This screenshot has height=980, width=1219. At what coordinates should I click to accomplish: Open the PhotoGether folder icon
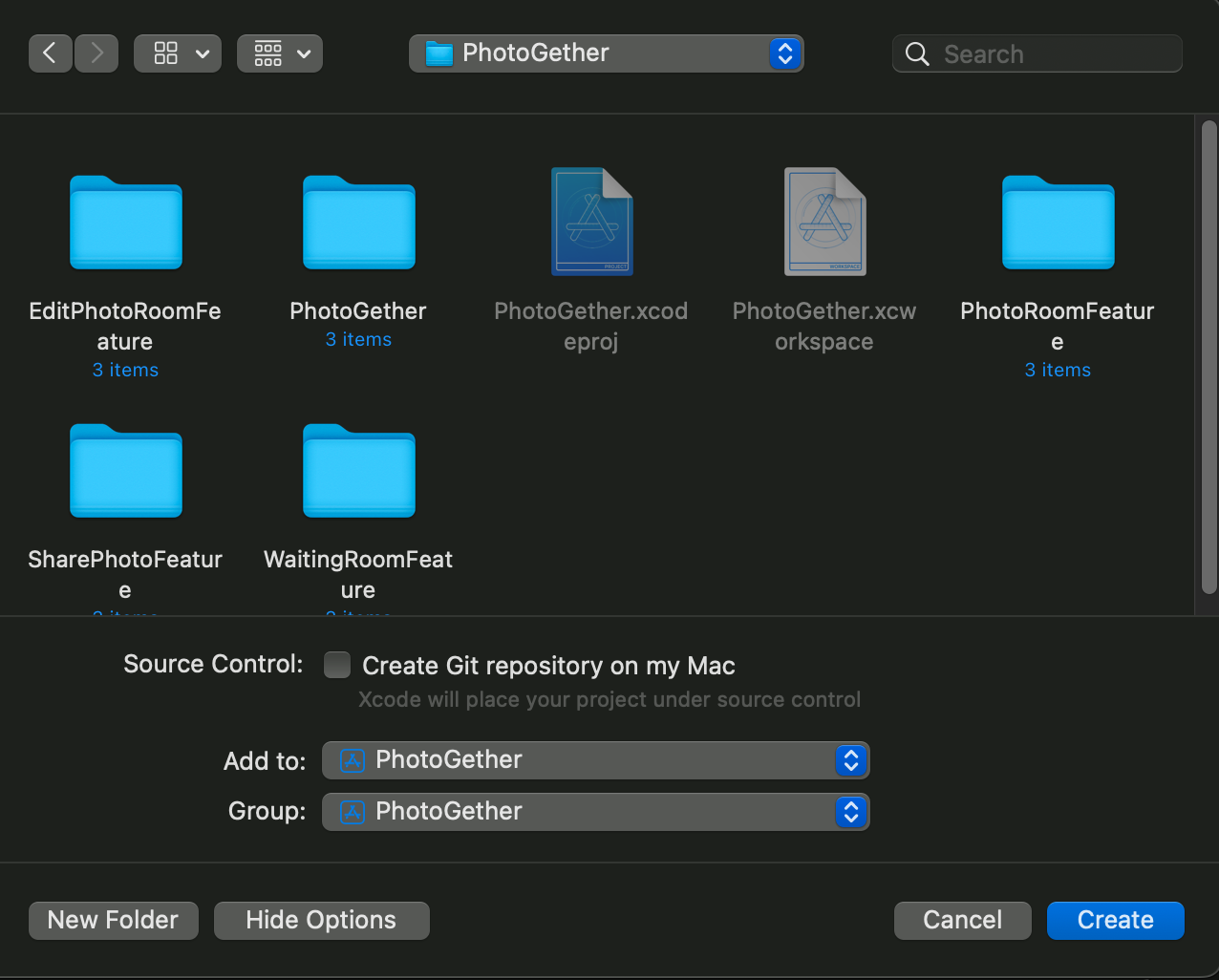click(358, 224)
